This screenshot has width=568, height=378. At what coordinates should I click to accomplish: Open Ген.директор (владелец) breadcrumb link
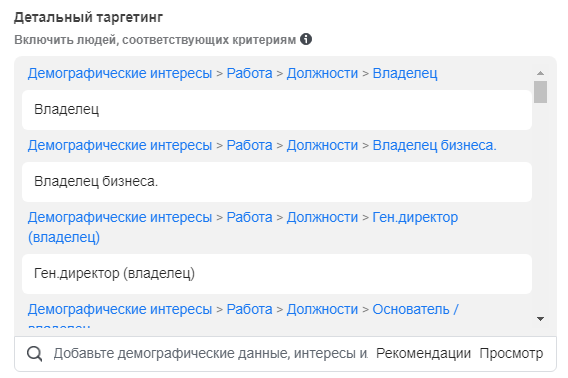pos(415,217)
